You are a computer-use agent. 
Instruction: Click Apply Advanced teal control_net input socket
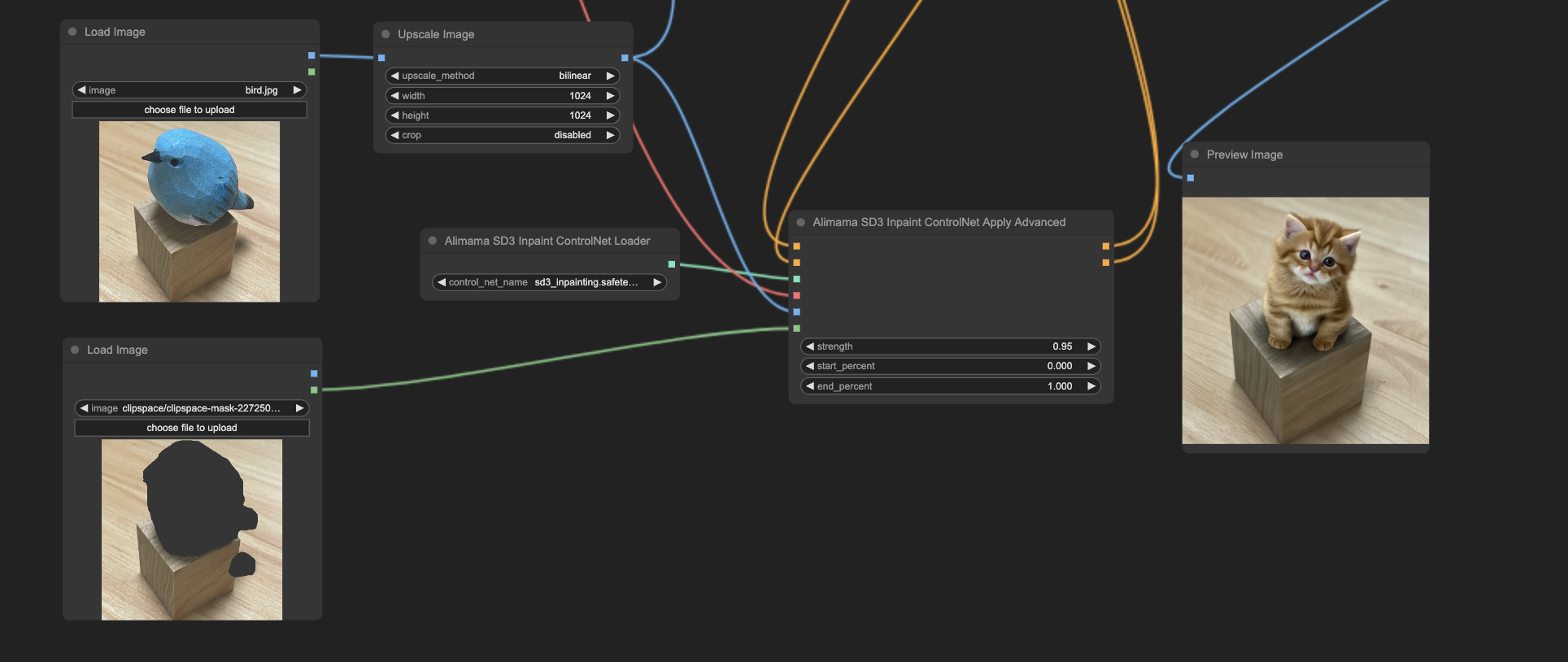[796, 279]
